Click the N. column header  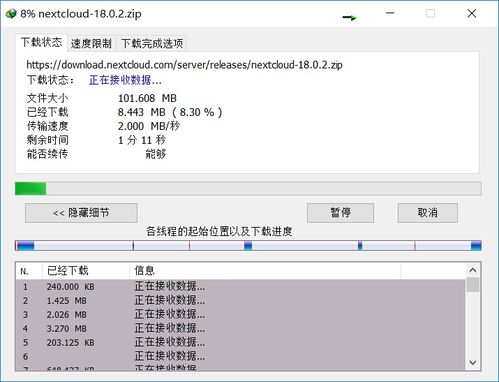29,271
